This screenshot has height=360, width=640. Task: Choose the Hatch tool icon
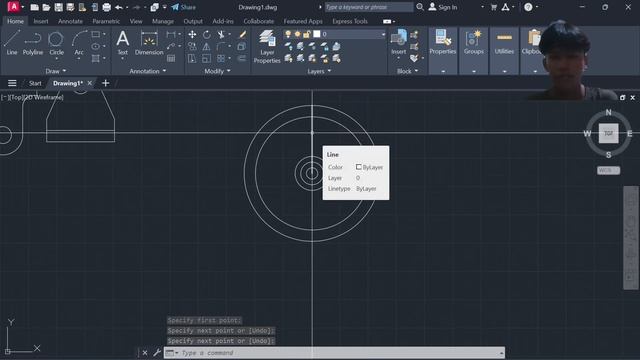pyautogui.click(x=96, y=58)
